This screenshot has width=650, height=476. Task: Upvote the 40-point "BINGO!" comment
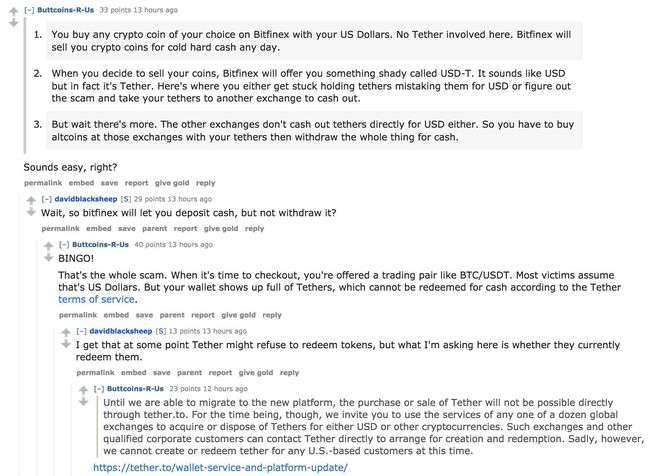click(48, 244)
